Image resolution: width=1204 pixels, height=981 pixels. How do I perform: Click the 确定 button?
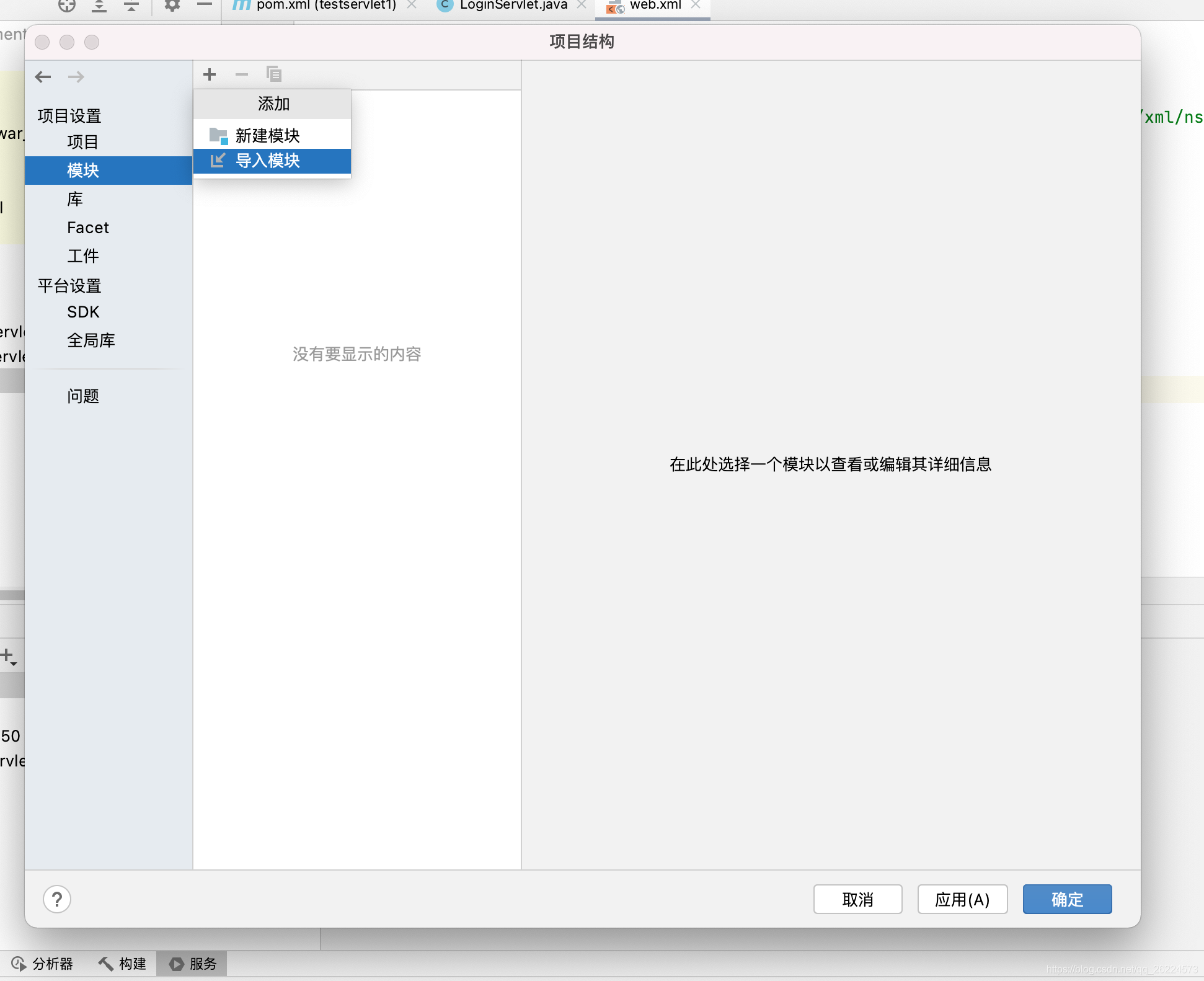[1068, 899]
